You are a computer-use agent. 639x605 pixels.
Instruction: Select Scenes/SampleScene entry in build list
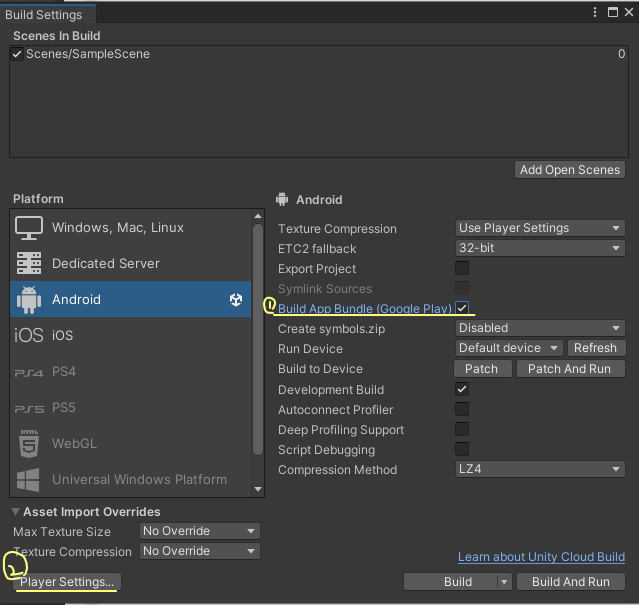[x=319, y=54]
